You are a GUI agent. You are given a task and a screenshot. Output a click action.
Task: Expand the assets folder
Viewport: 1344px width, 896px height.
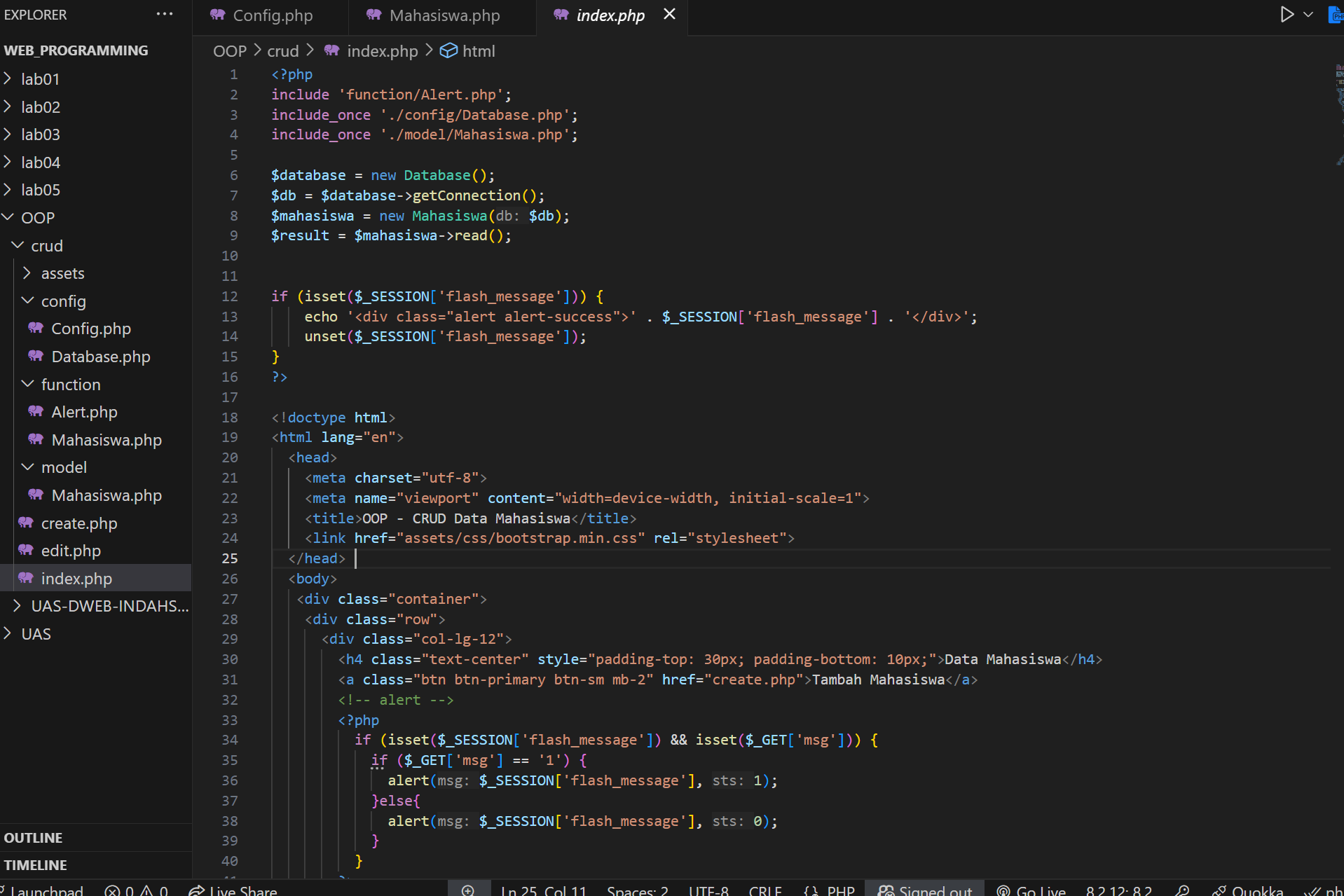tap(62, 273)
